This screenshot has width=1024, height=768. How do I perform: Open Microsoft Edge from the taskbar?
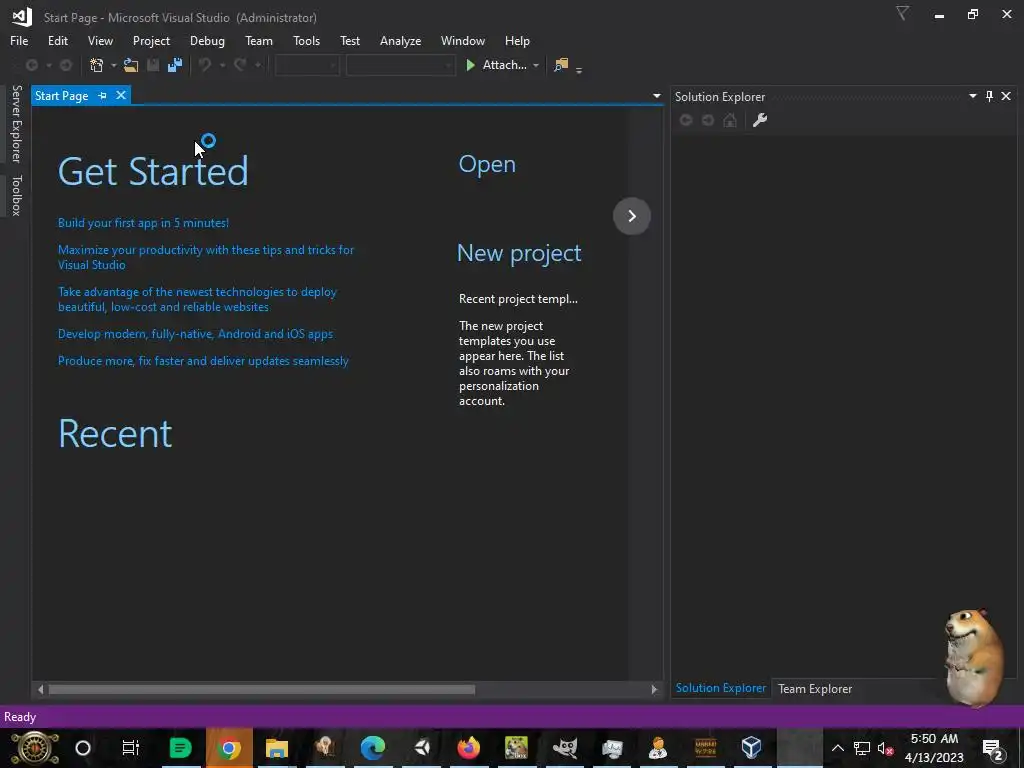(x=373, y=748)
